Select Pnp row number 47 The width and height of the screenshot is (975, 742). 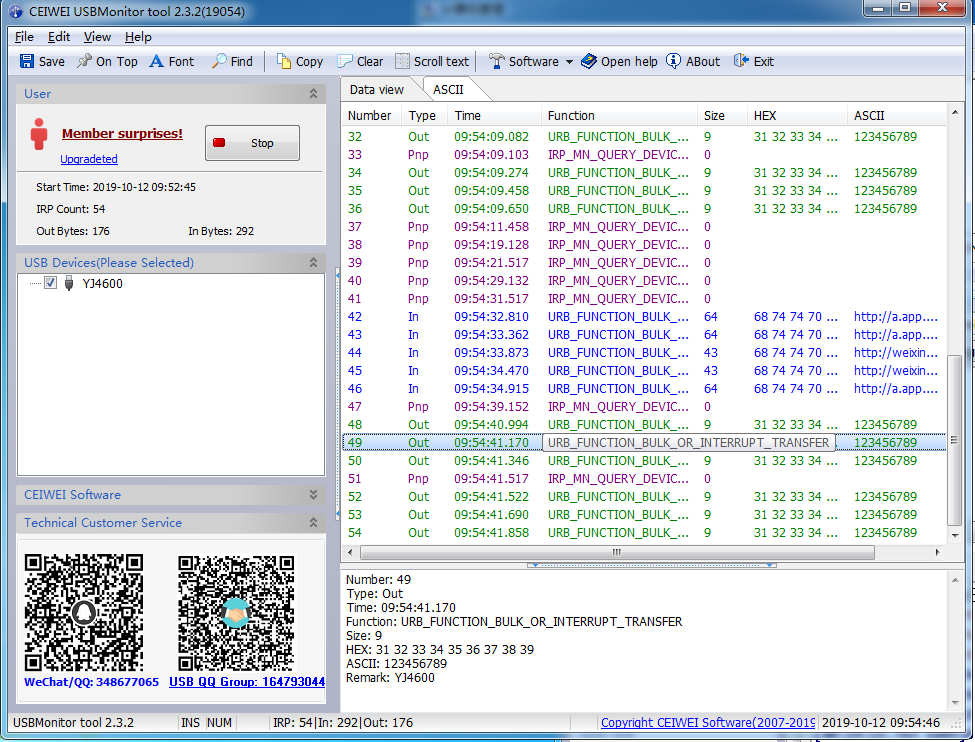pyautogui.click(x=644, y=407)
